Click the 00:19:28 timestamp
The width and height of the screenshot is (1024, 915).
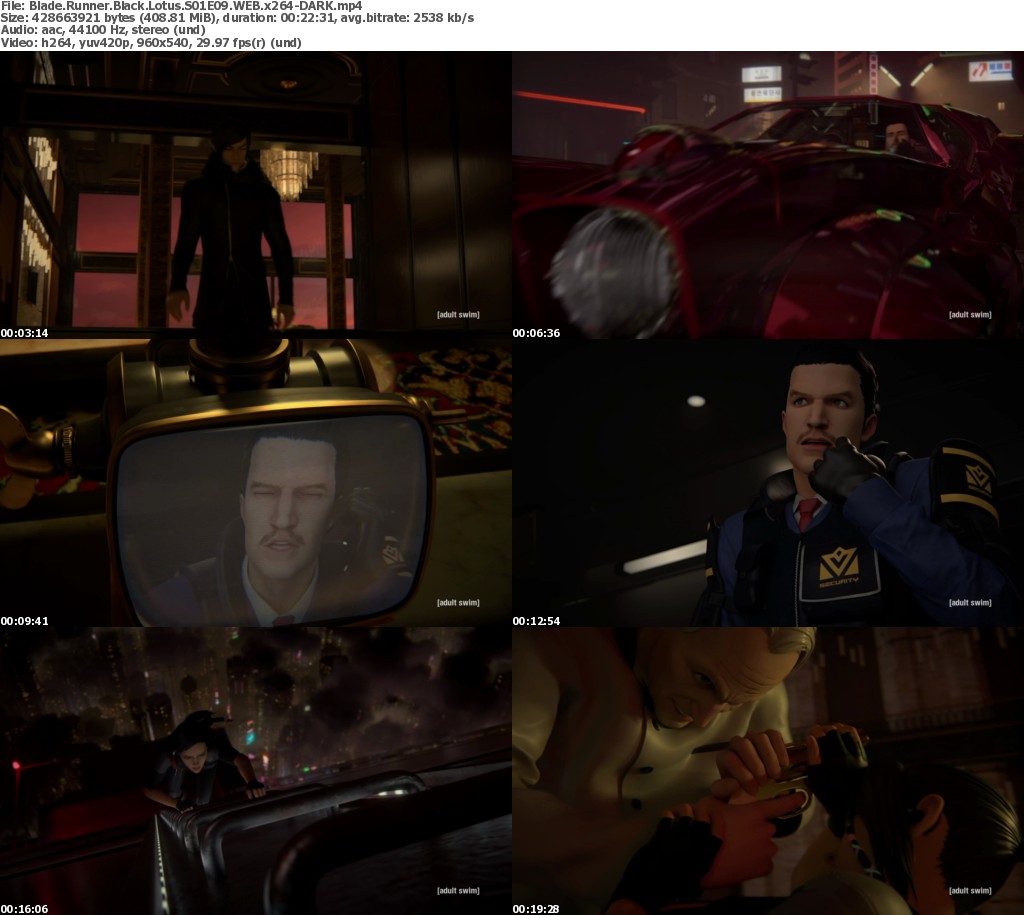point(537,908)
